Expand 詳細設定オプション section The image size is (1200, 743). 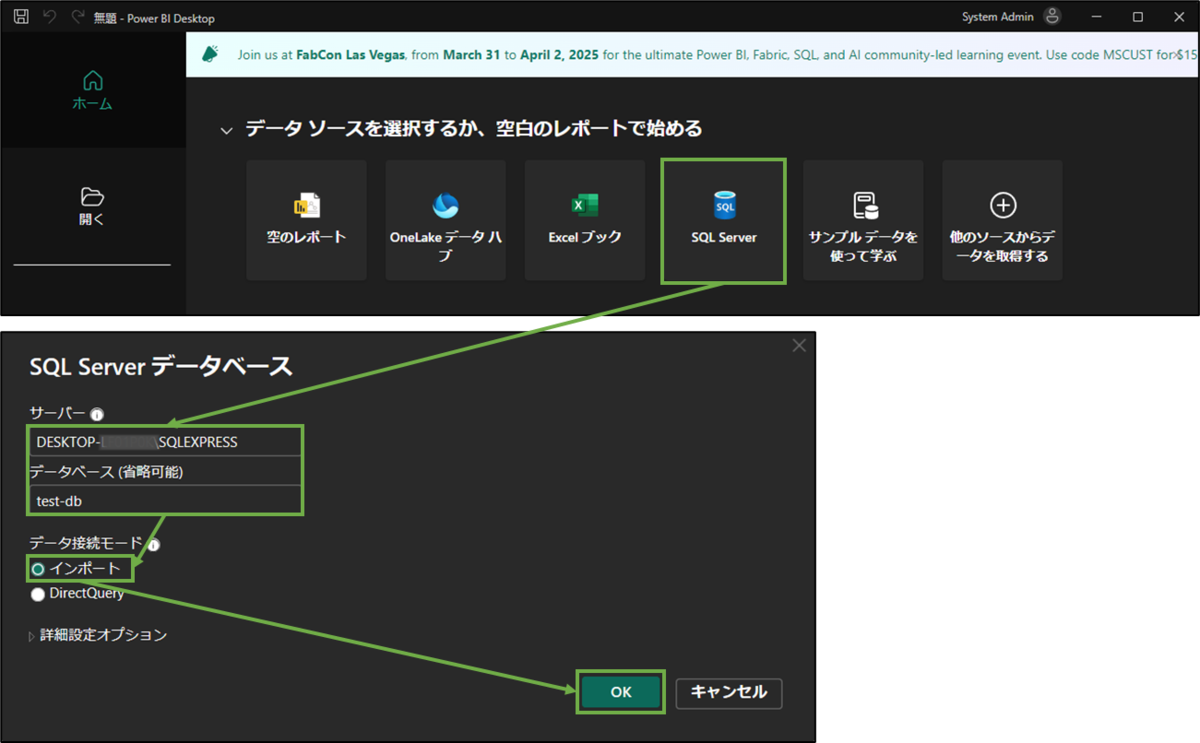click(97, 635)
